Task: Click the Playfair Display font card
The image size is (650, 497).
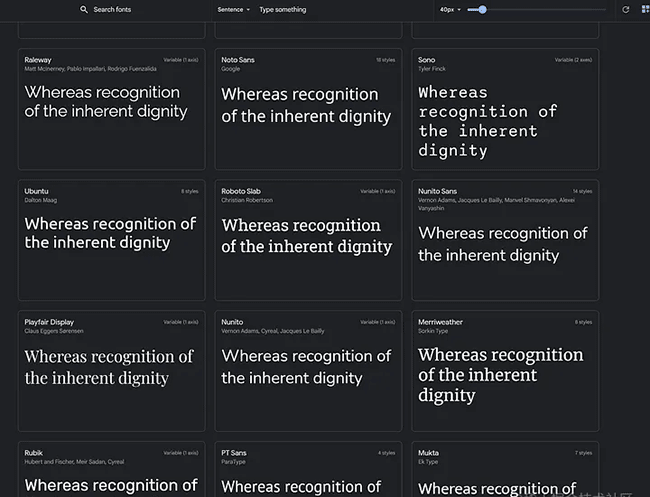Action: [111, 371]
